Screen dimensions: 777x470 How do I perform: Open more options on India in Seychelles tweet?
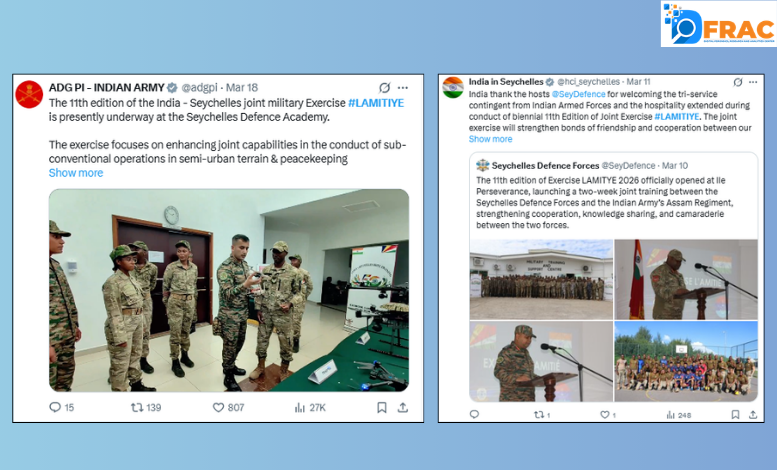[753, 82]
